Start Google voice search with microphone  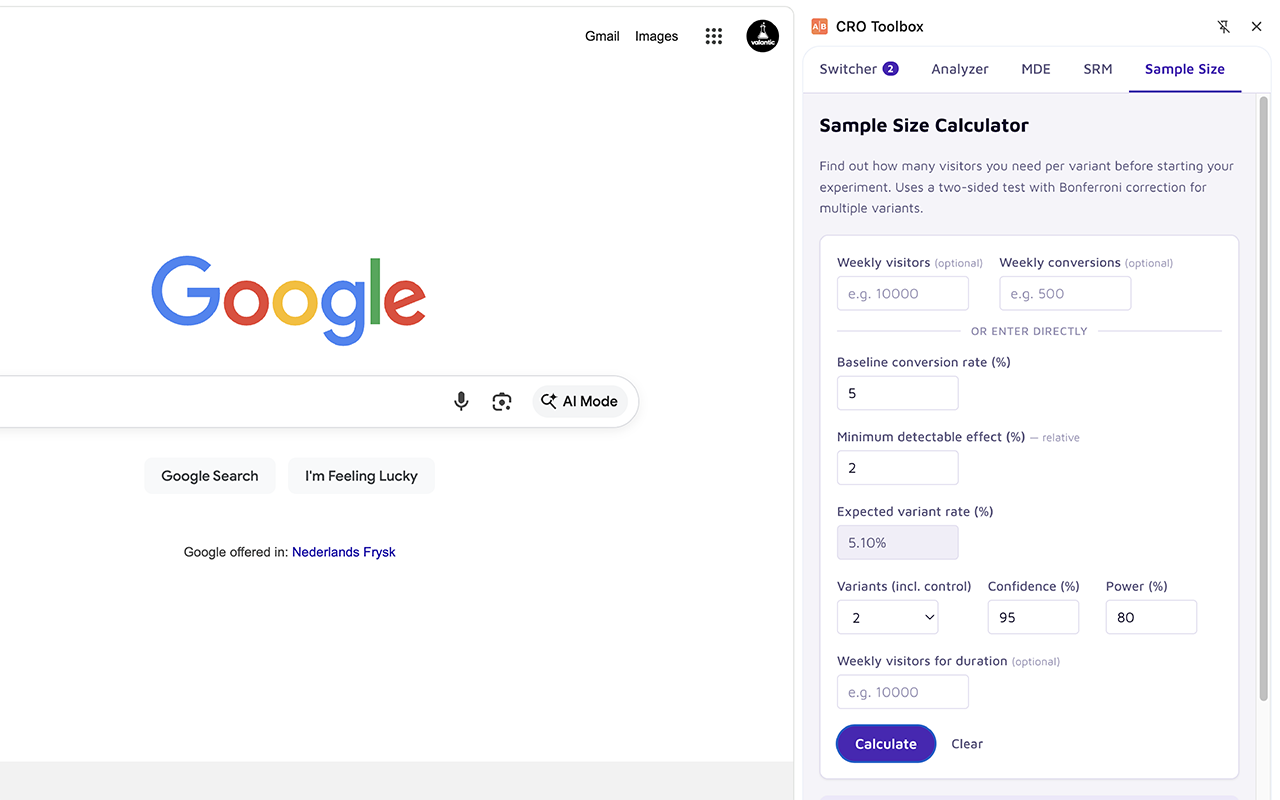coord(461,401)
